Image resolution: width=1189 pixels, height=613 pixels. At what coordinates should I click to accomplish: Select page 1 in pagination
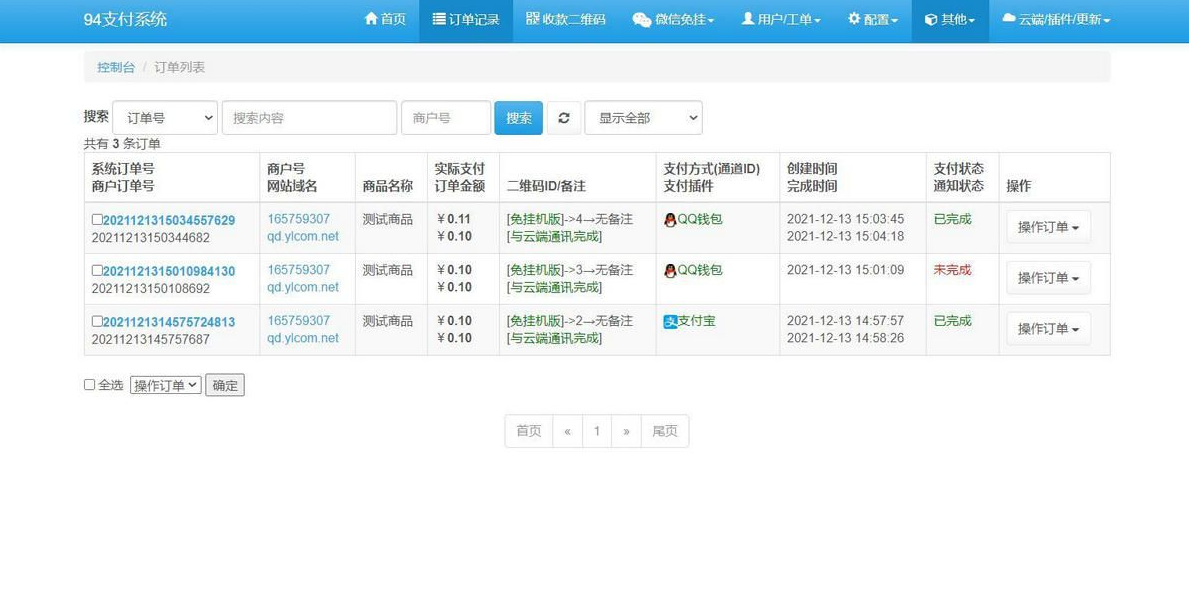(x=597, y=431)
